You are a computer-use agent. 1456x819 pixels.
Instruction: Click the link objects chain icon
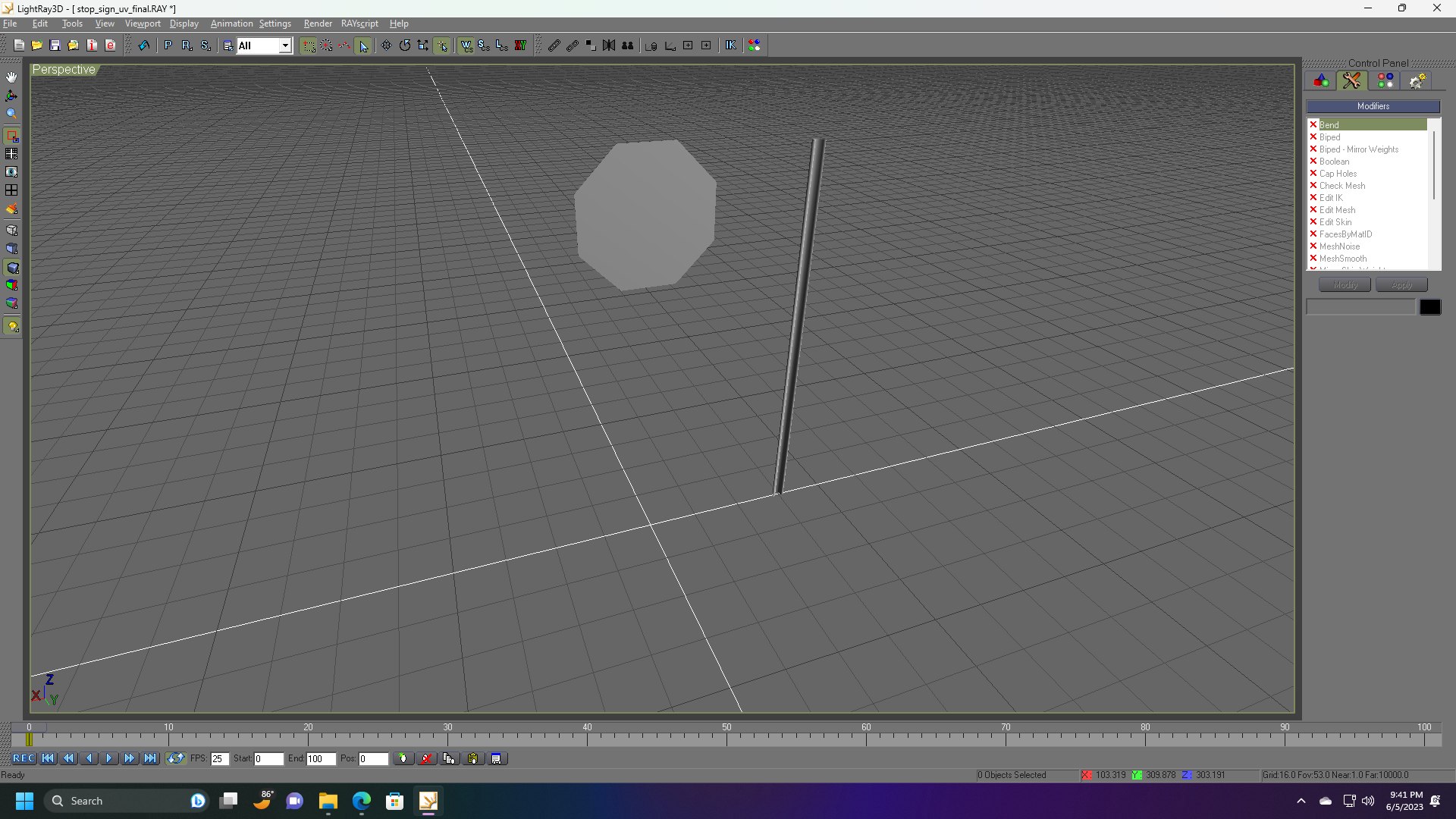(554, 45)
